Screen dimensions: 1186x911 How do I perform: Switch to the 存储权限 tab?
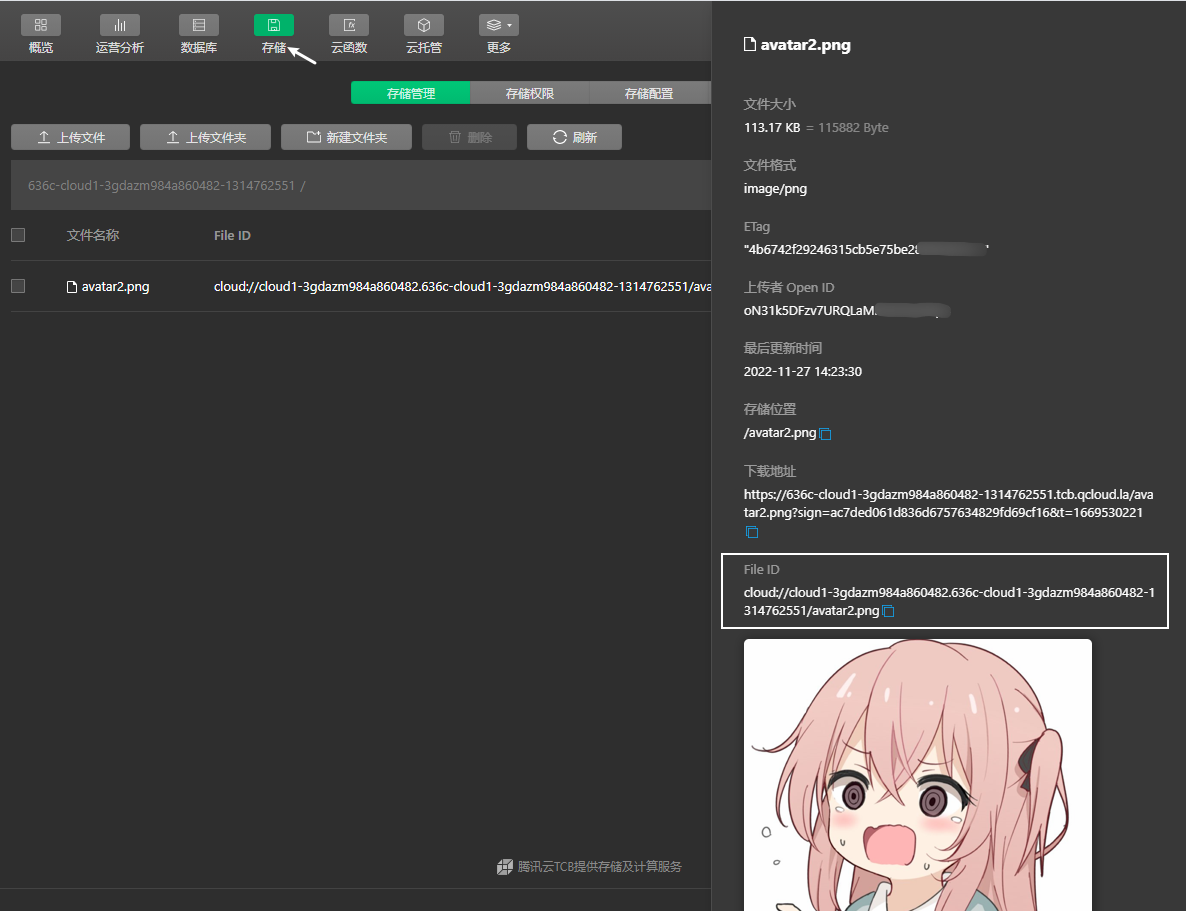529,93
